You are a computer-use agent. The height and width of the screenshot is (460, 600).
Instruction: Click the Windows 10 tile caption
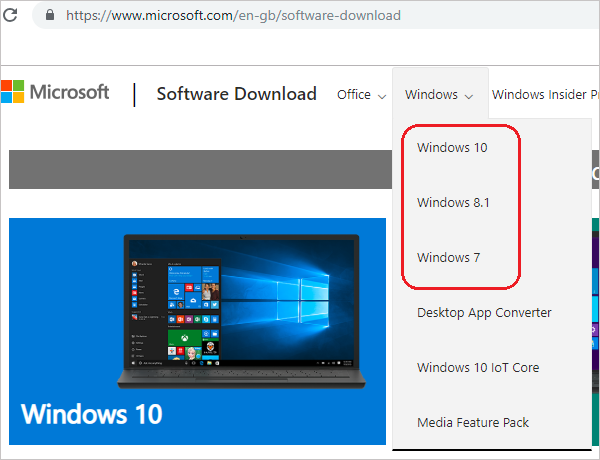tap(92, 414)
